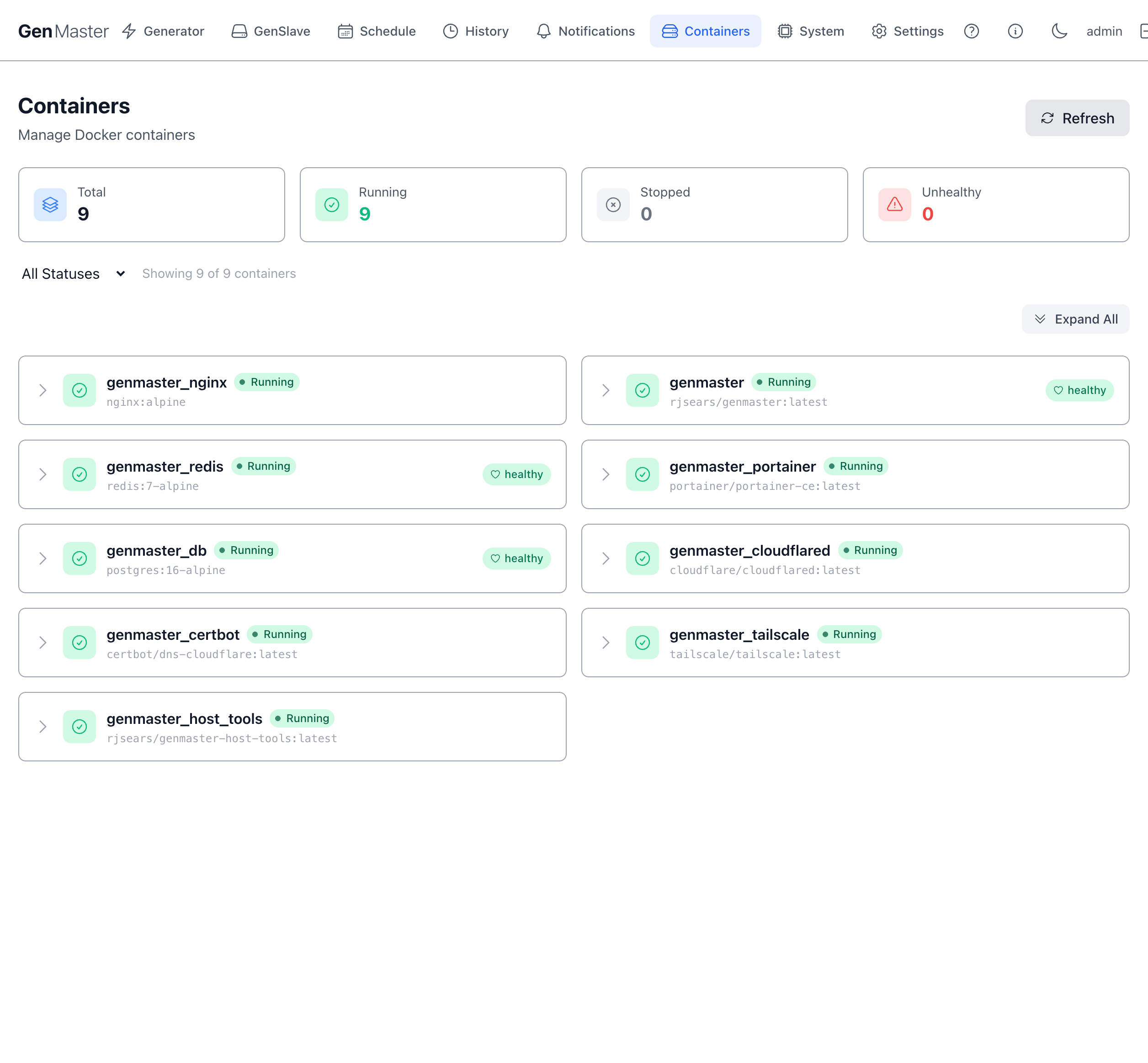The width and height of the screenshot is (1148, 1063).
Task: Click the redis:7-alpine image text
Action: click(x=153, y=486)
